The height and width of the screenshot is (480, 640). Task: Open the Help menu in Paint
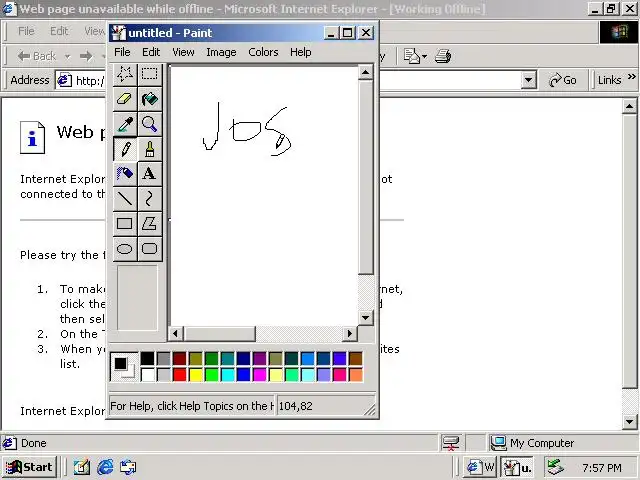point(301,52)
